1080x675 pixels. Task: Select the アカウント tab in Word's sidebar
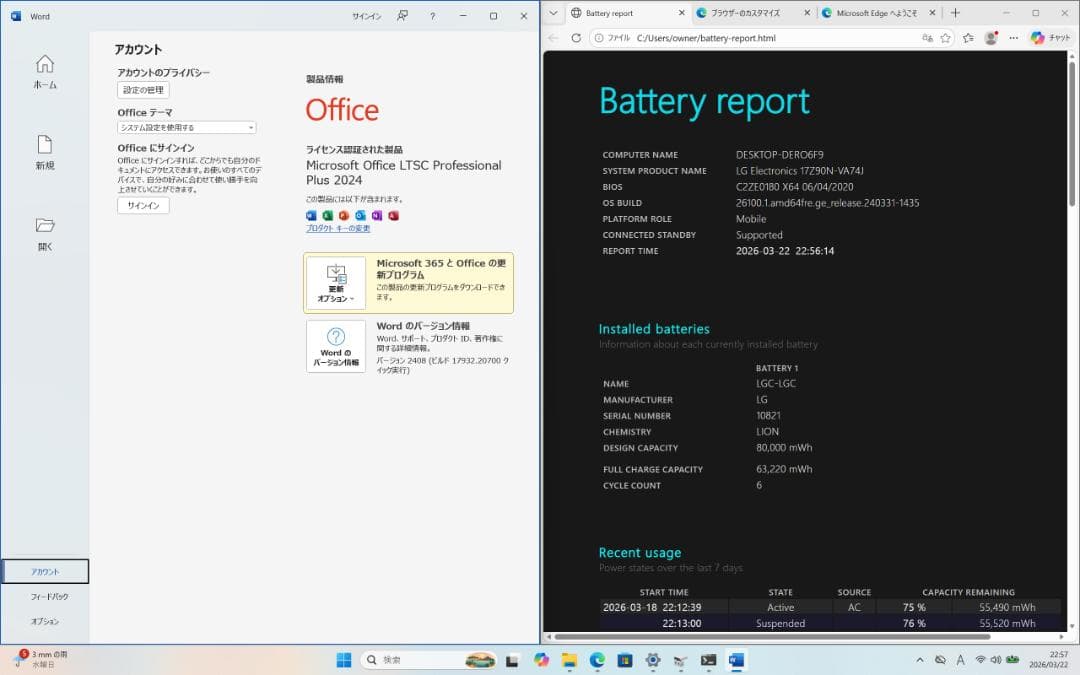pyautogui.click(x=45, y=572)
